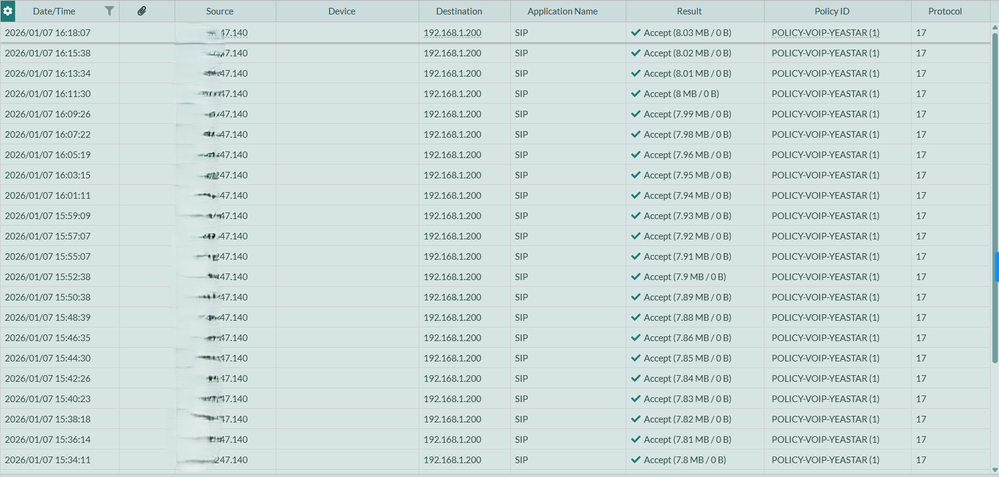Click the Date/Time filter funnel icon
The height and width of the screenshot is (477, 999).
109,11
